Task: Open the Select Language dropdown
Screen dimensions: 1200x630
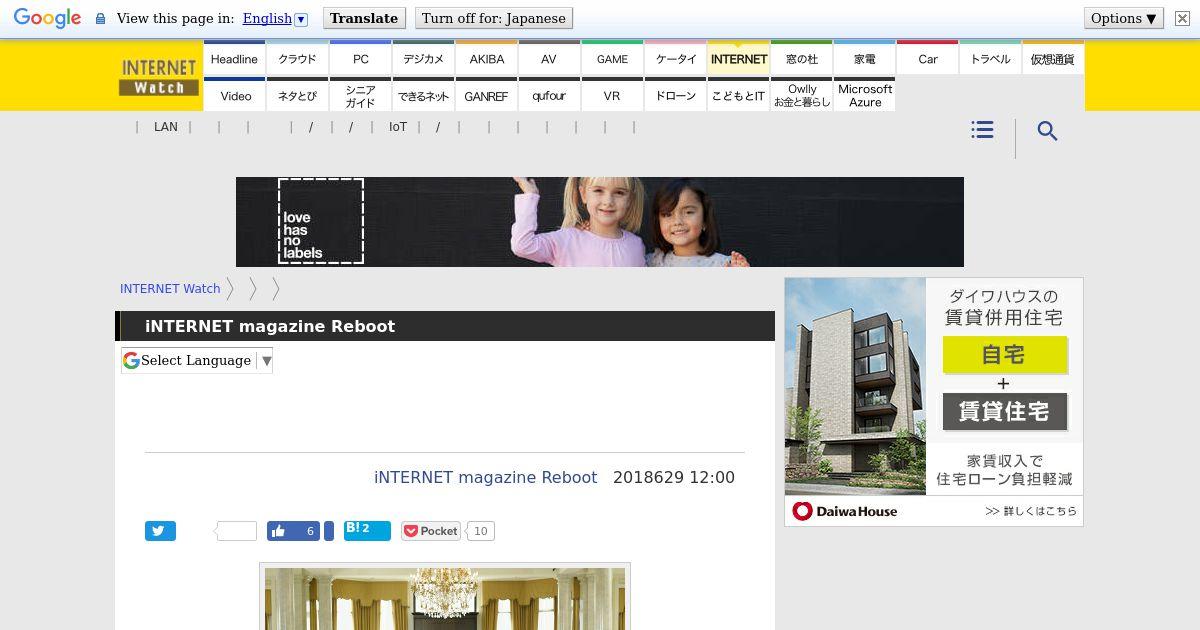Action: [x=197, y=360]
